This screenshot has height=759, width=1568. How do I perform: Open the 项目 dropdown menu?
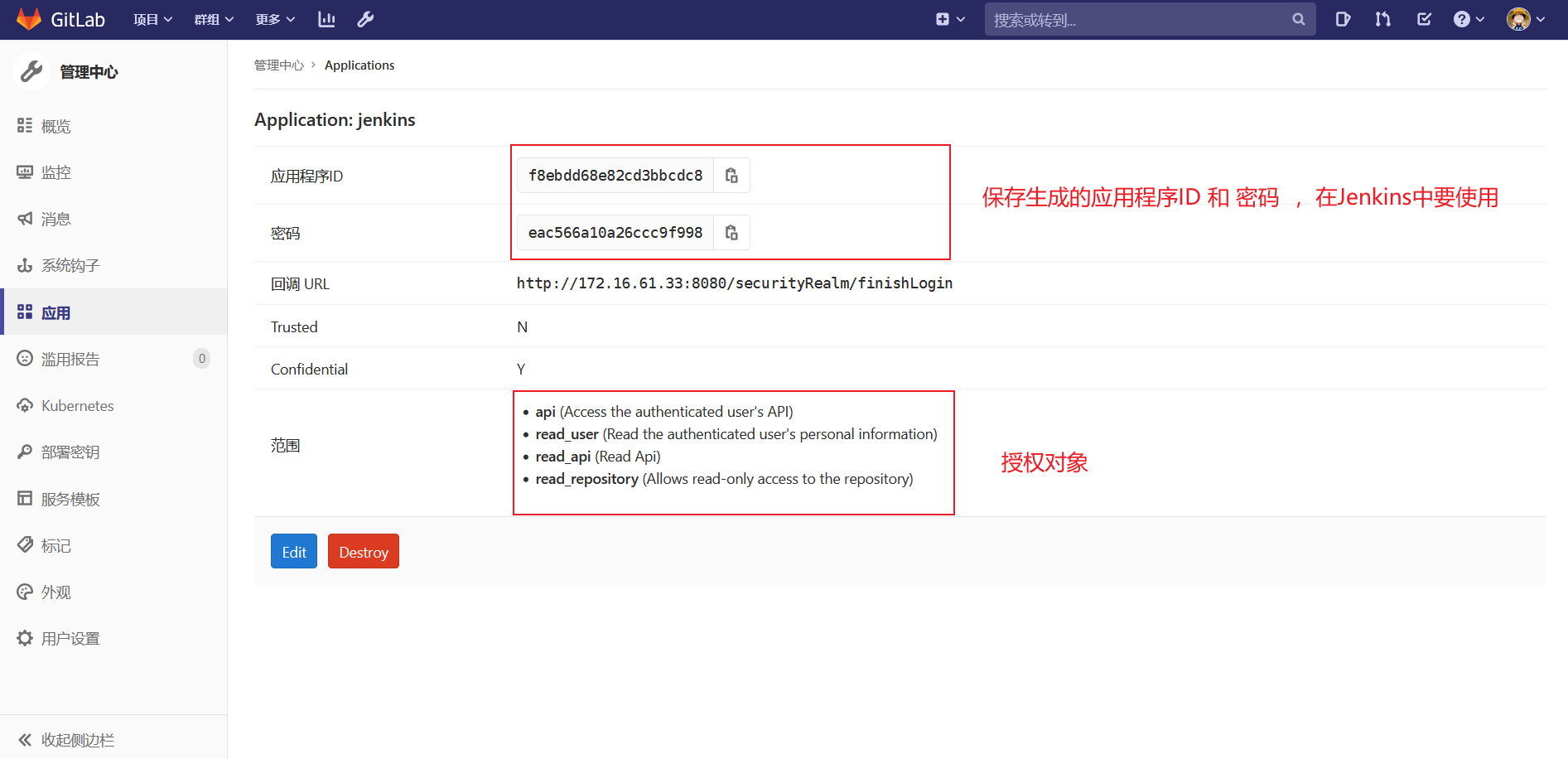click(x=153, y=19)
